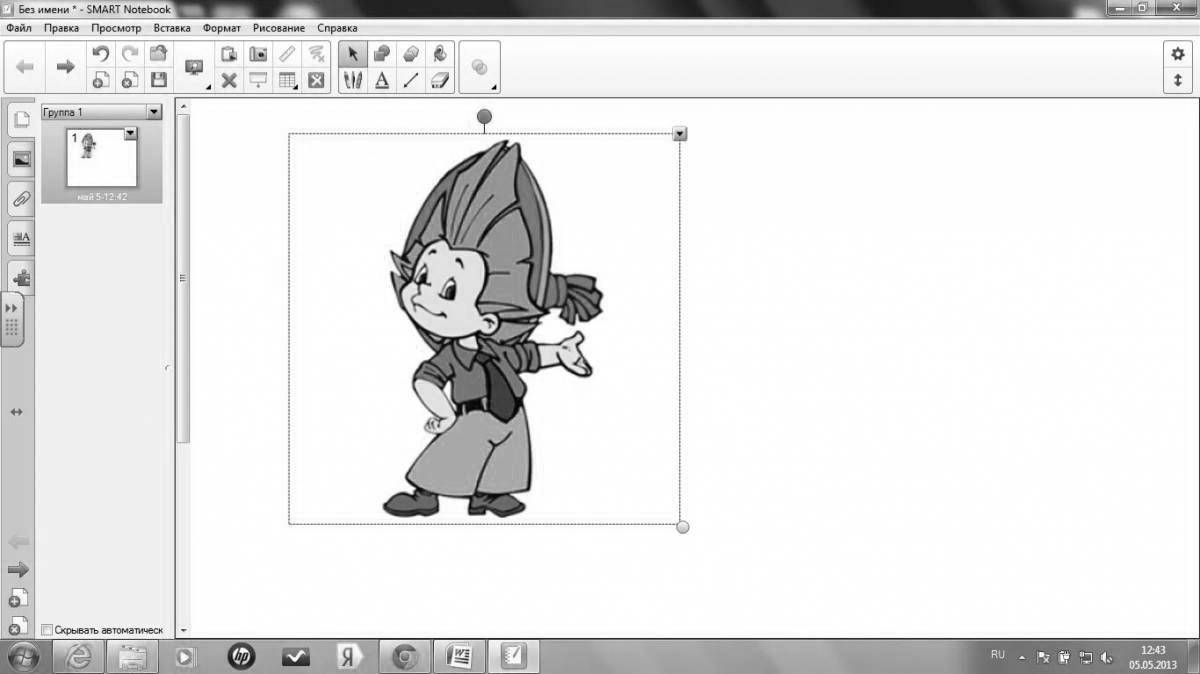Select the Text tool
The image size is (1200, 674).
pos(381,80)
